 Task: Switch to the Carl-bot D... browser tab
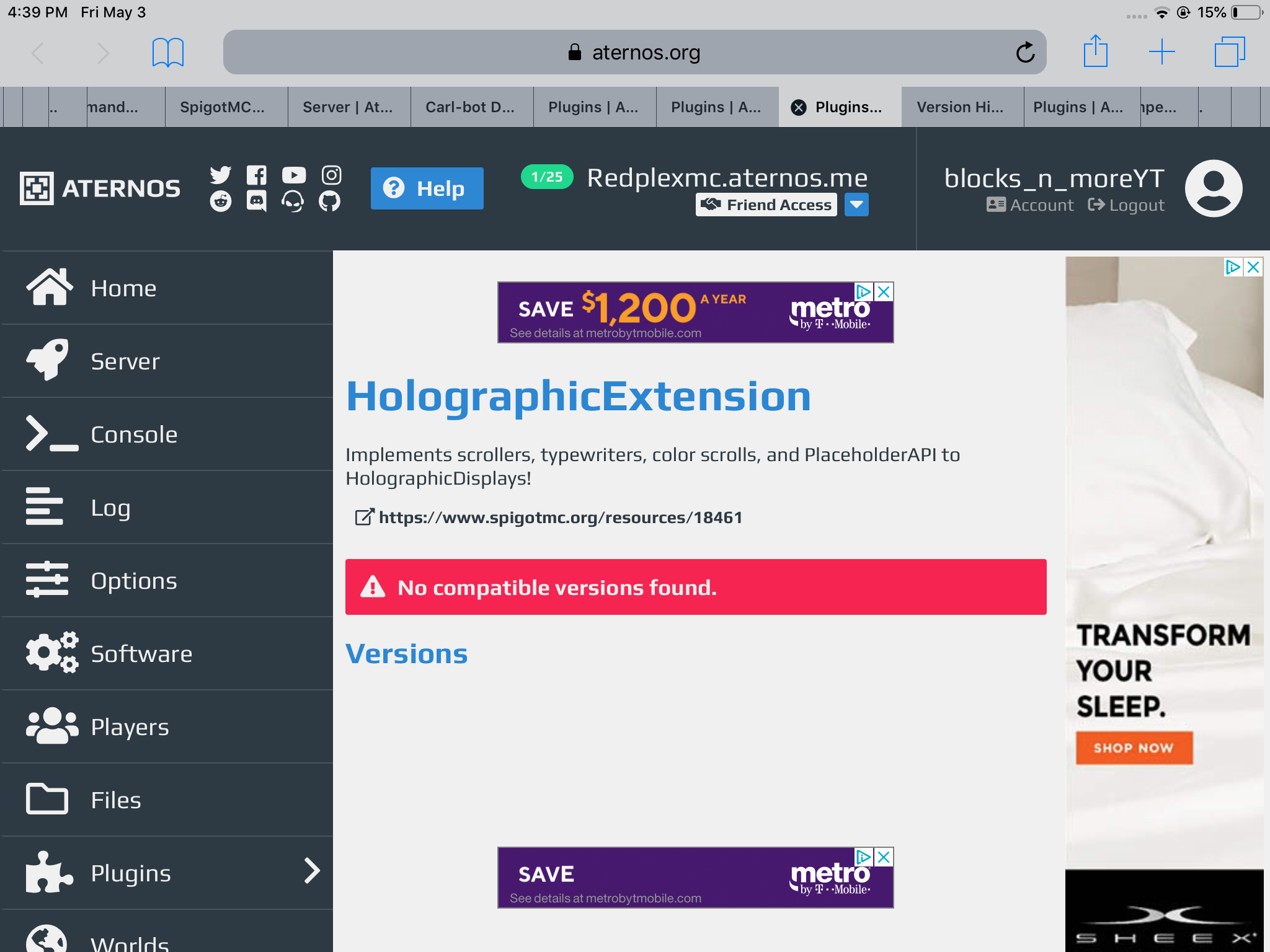point(472,107)
